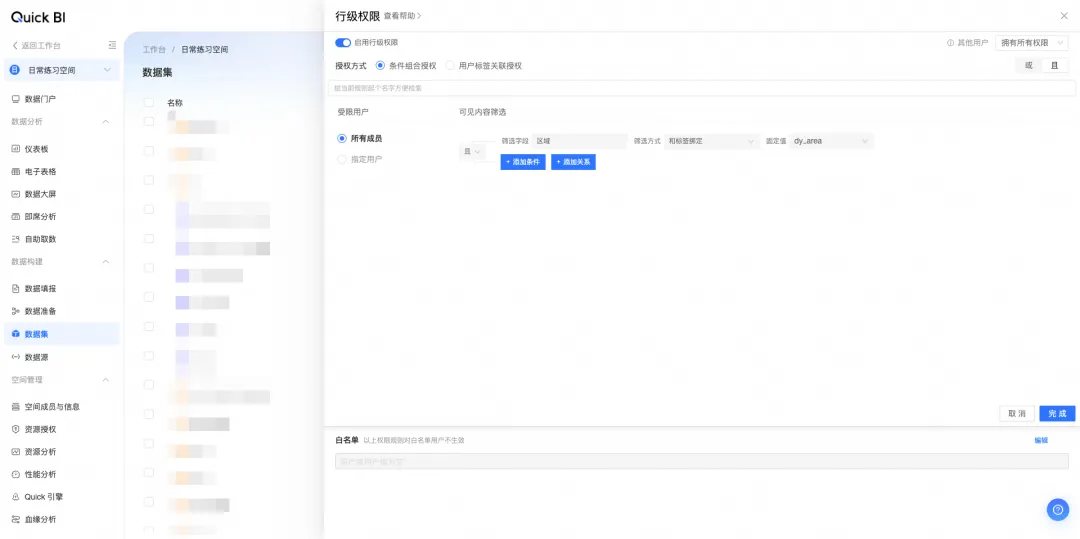Click the 性能分析 icon
1080x539 pixels.
pos(16,474)
